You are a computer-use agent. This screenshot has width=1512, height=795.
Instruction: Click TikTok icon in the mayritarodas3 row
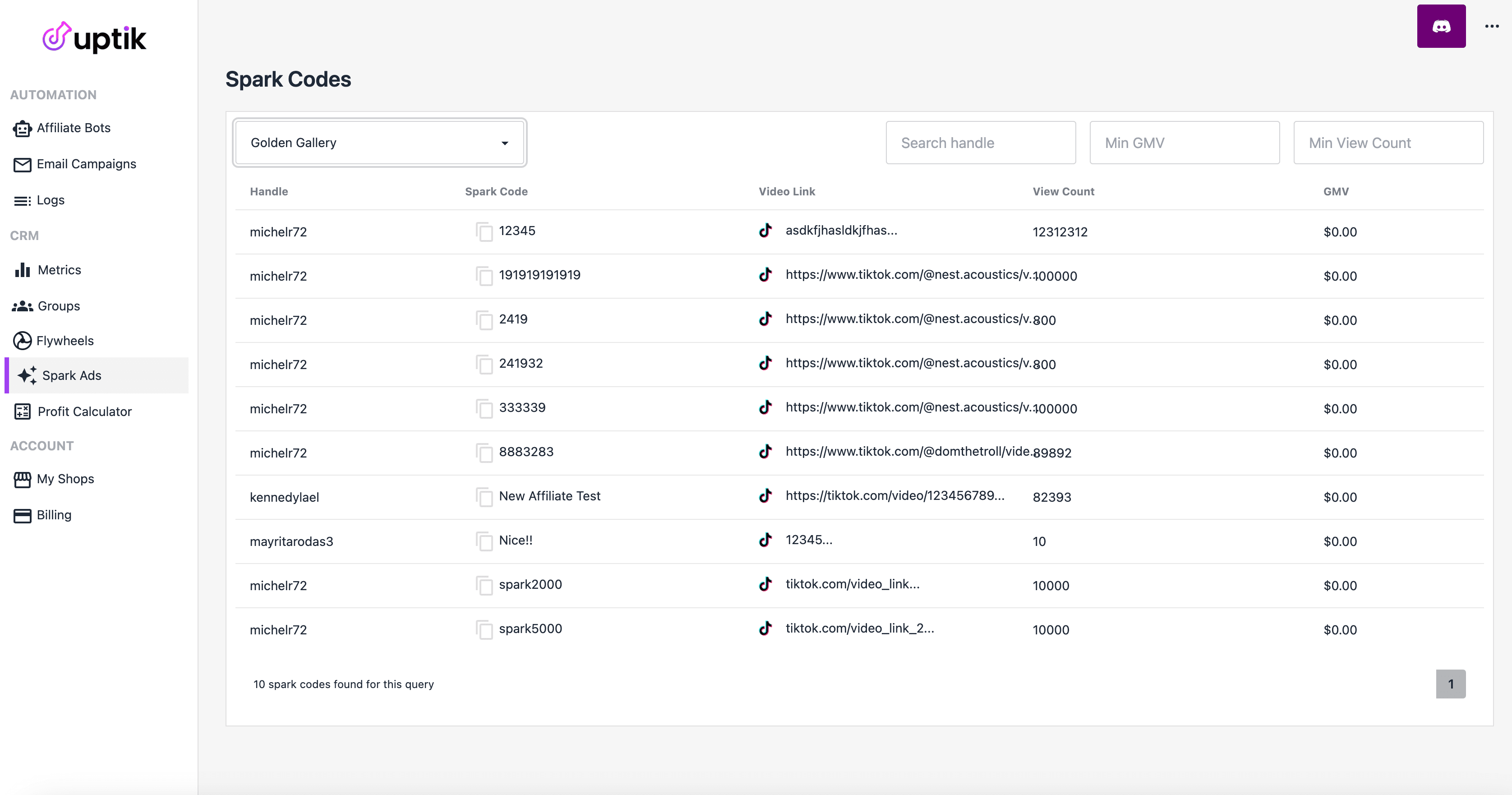(x=765, y=540)
